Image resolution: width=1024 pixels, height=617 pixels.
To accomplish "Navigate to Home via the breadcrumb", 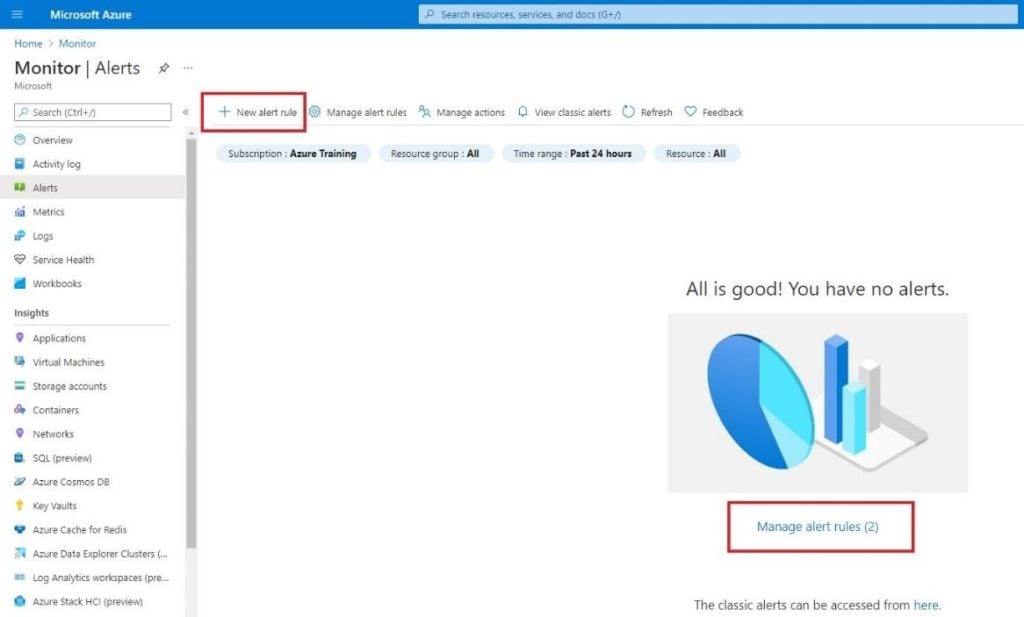I will click(27, 43).
